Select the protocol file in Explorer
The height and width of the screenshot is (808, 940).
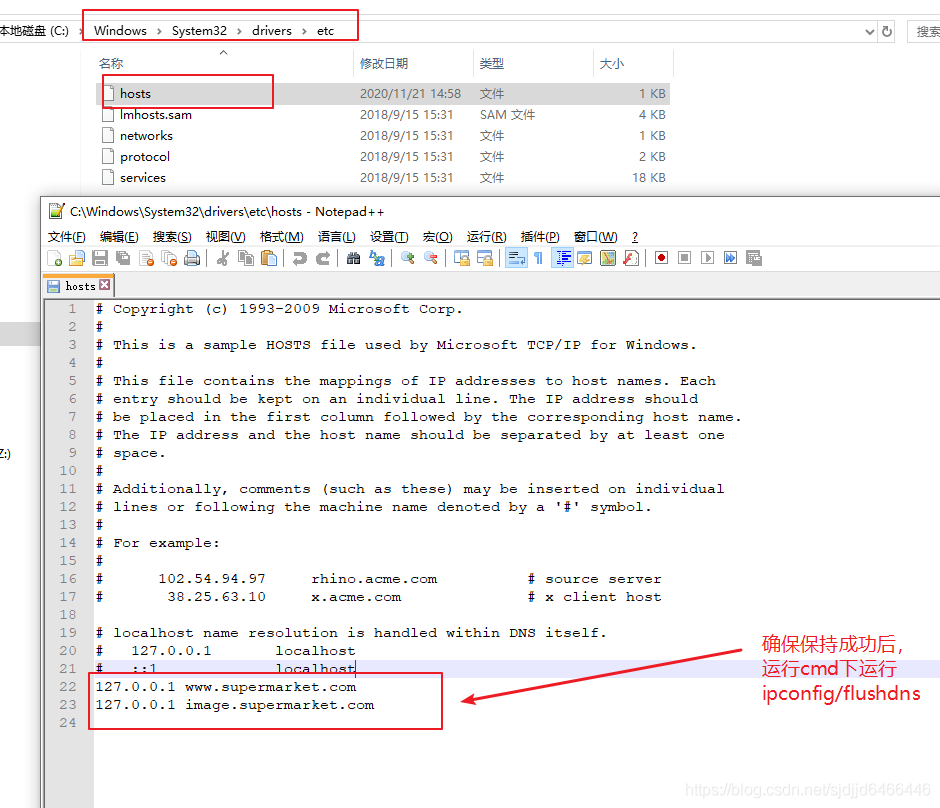click(x=382, y=156)
